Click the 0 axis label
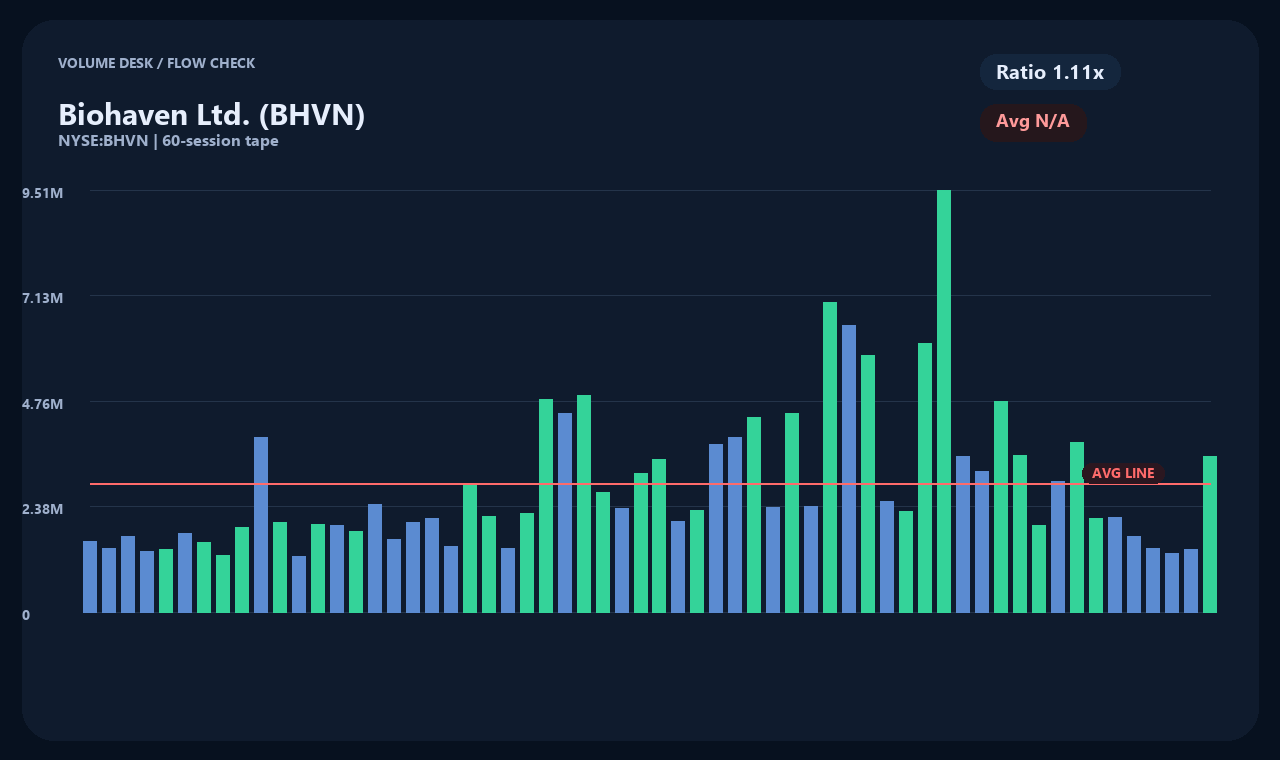 point(26,615)
